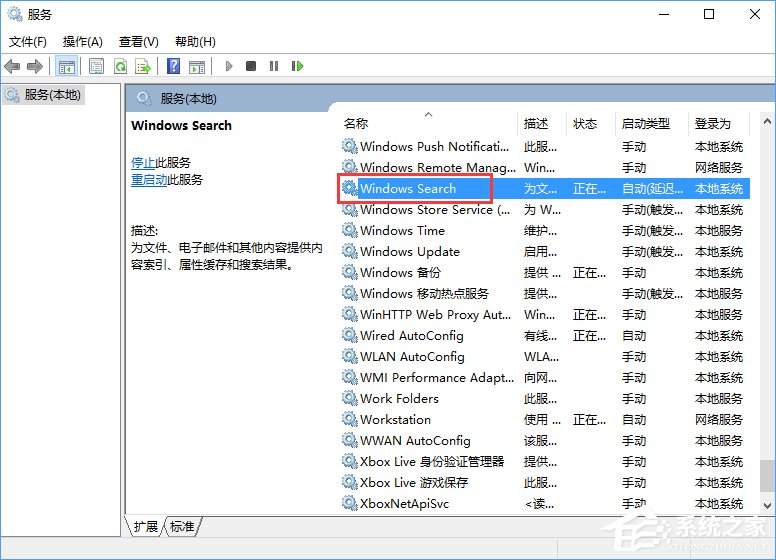Toggle the show/hide console tree icon
The image size is (776, 560).
66,66
